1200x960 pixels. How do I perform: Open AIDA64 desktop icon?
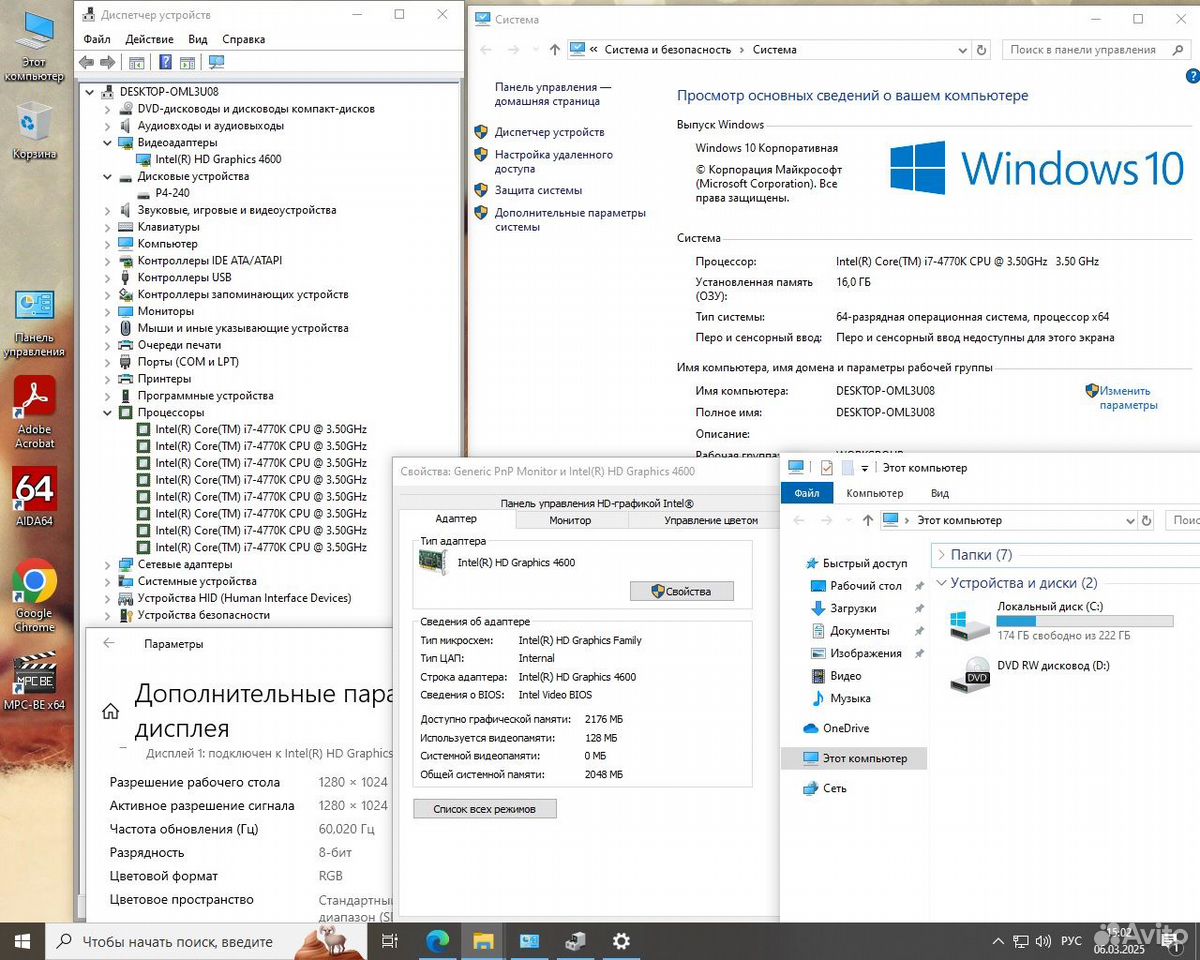(35, 497)
